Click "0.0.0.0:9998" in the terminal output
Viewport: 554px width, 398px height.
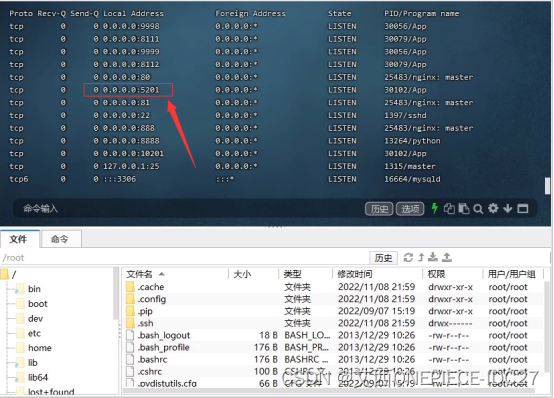131,26
